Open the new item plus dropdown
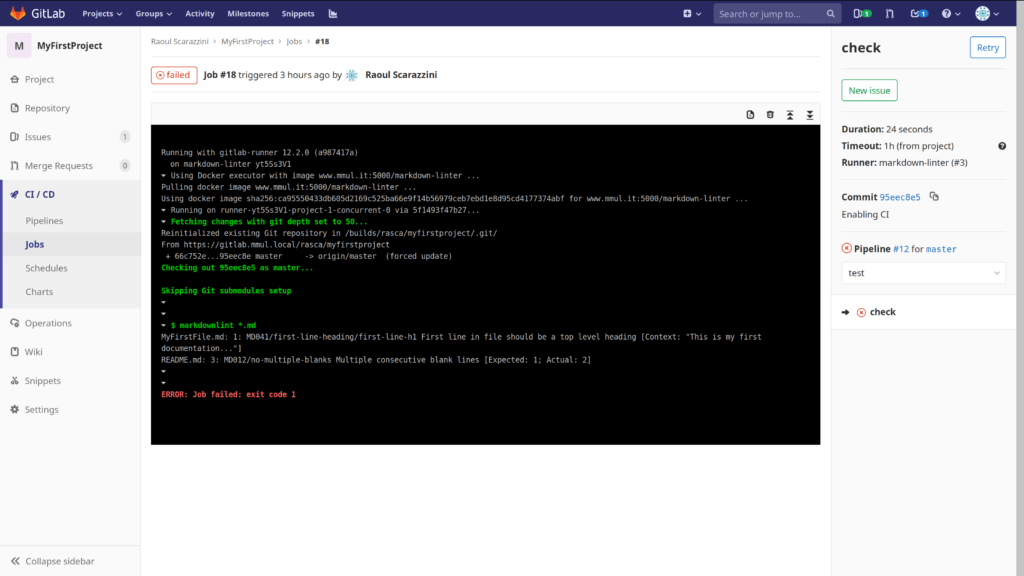1024x576 pixels. [692, 14]
